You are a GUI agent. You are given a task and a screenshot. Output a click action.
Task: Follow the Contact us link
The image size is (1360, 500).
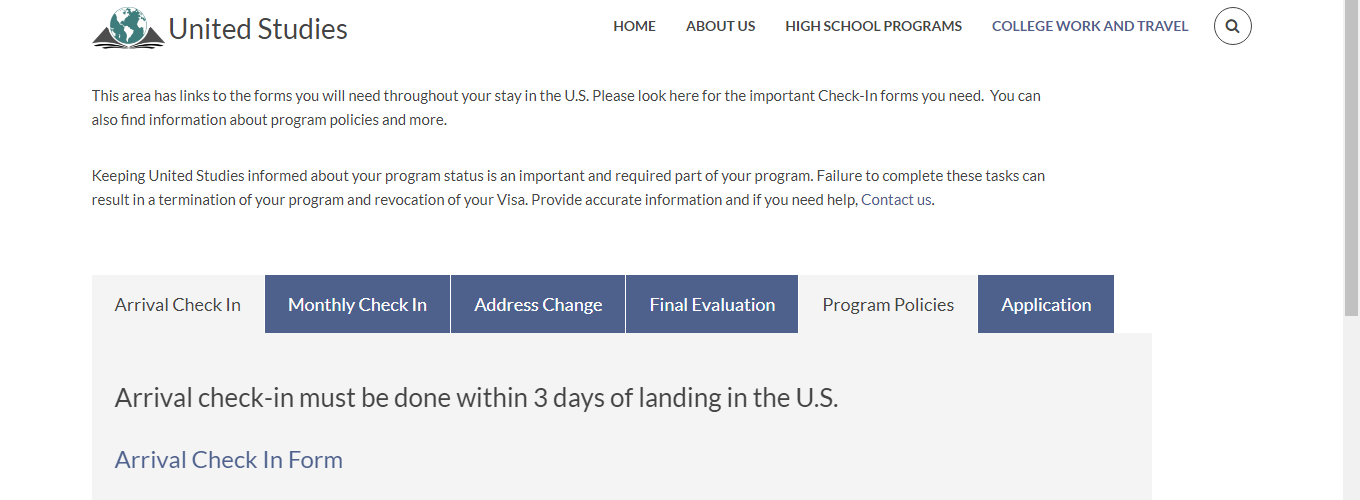pyautogui.click(x=896, y=199)
